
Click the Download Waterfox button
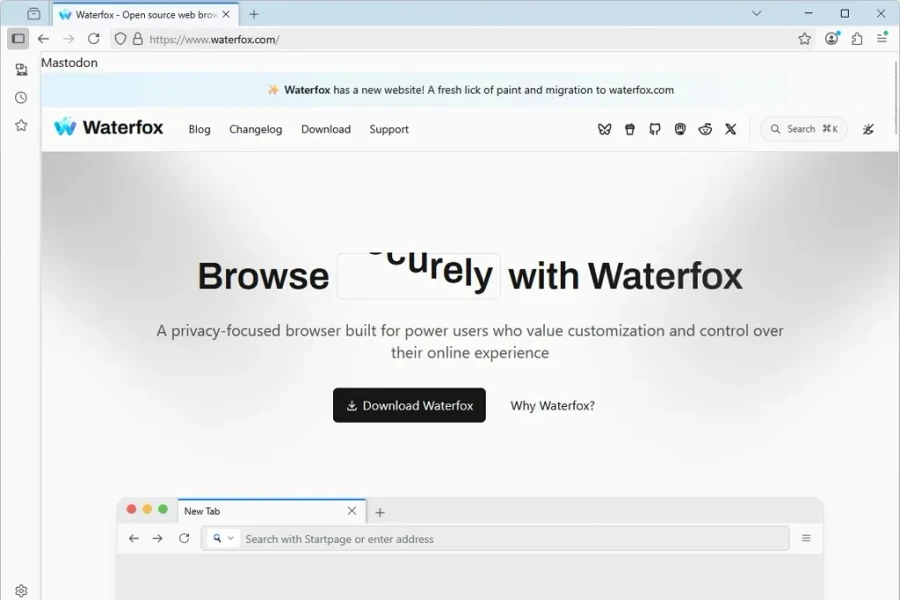(409, 405)
